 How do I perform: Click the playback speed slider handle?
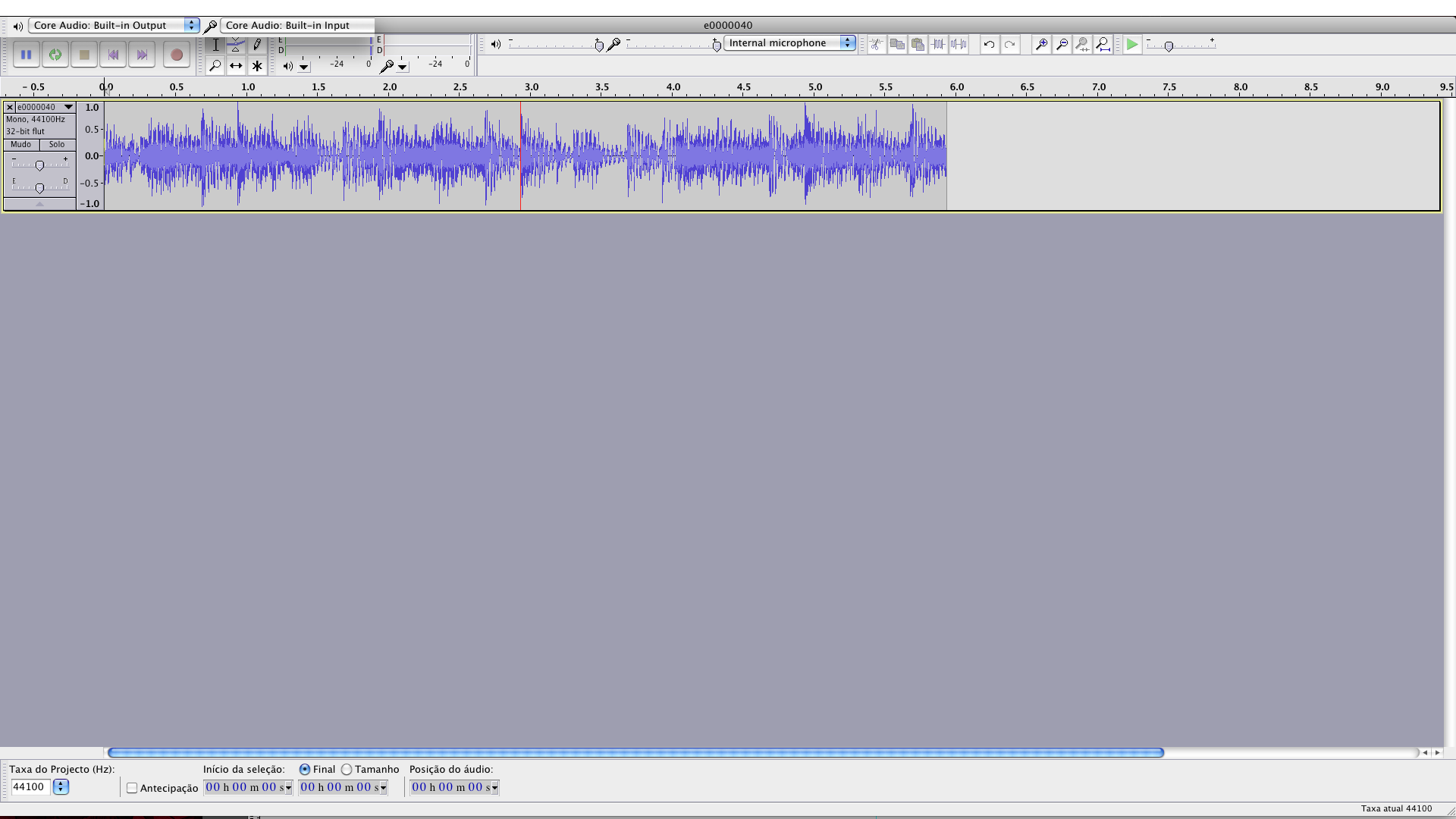coord(1169,46)
